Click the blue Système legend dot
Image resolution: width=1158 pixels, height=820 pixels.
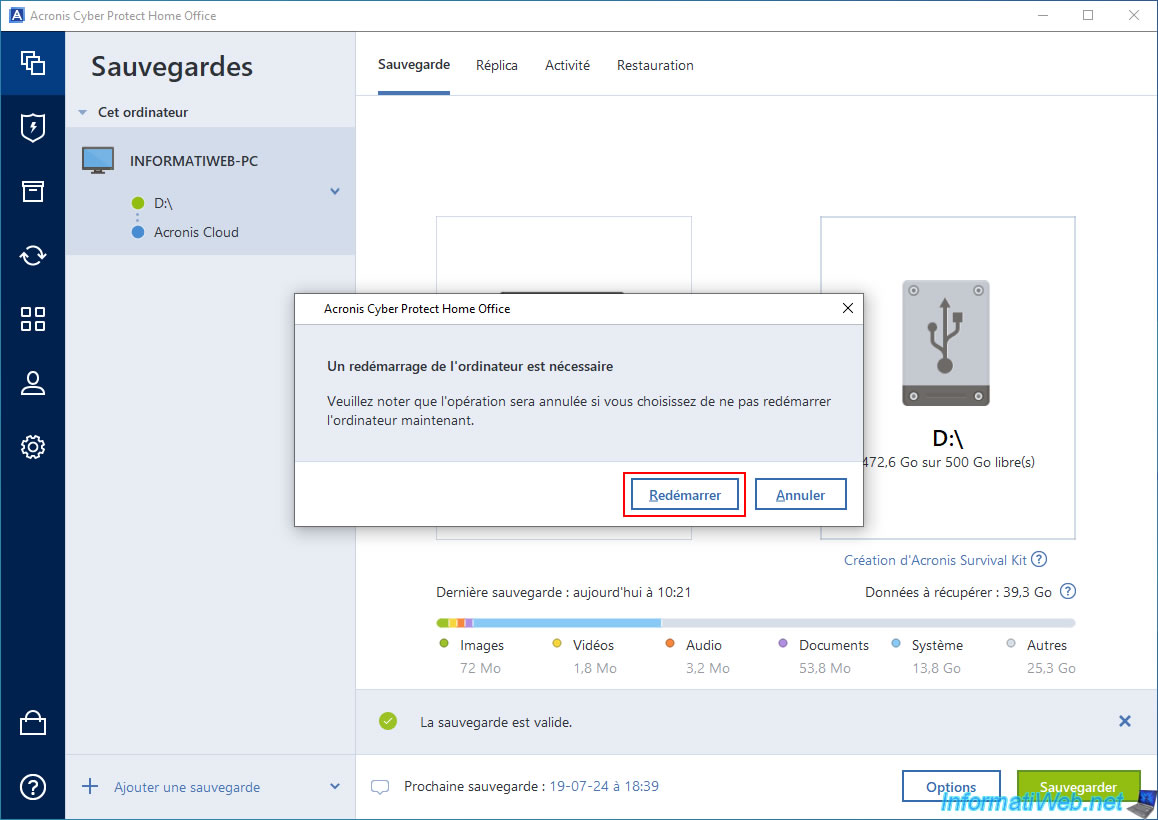tap(896, 643)
